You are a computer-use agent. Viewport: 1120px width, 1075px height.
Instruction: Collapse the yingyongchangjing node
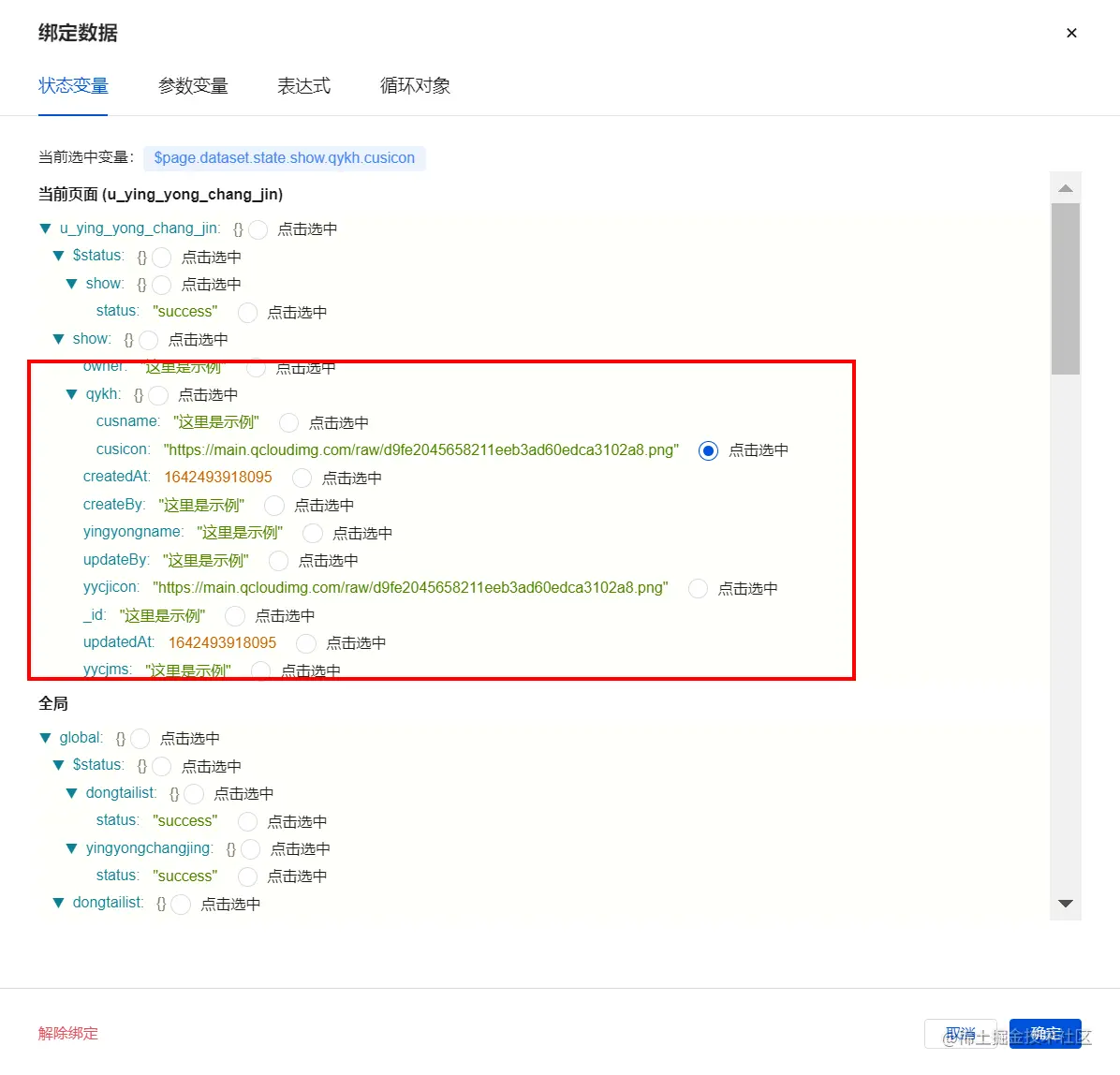71,848
